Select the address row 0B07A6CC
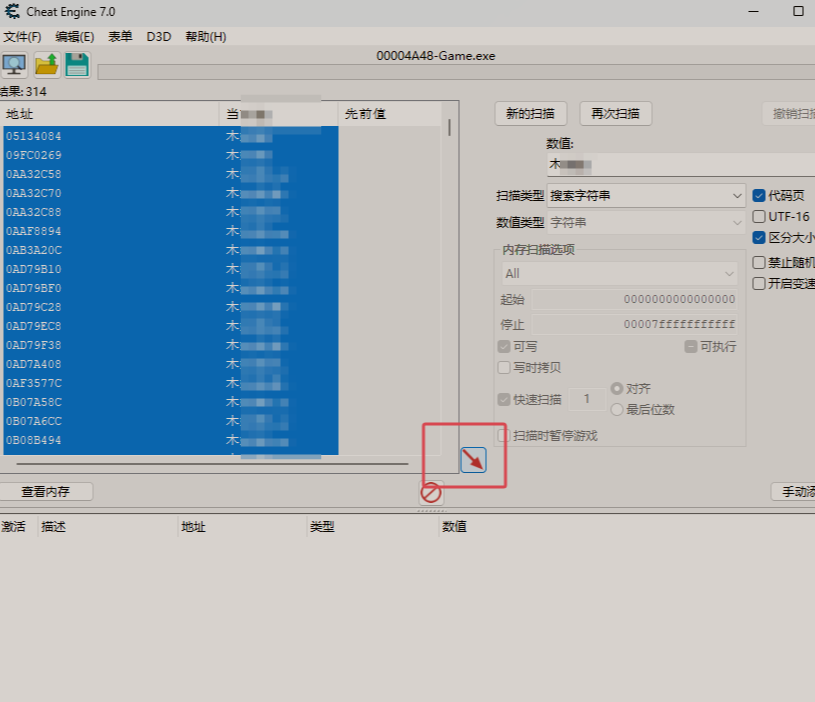Viewport: 815px width, 702px height. click(171, 421)
